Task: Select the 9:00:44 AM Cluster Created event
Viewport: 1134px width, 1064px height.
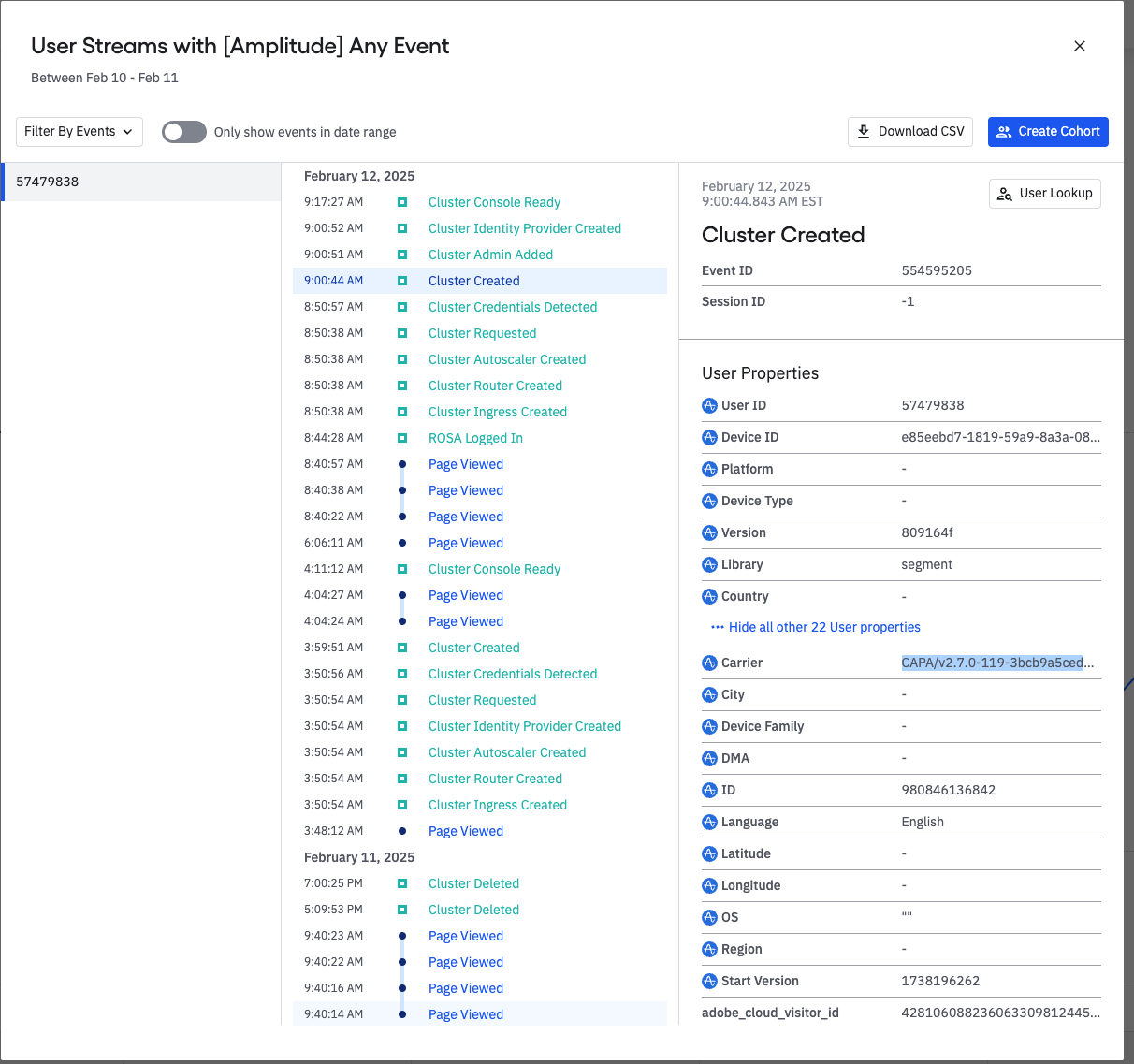Action: pos(480,281)
